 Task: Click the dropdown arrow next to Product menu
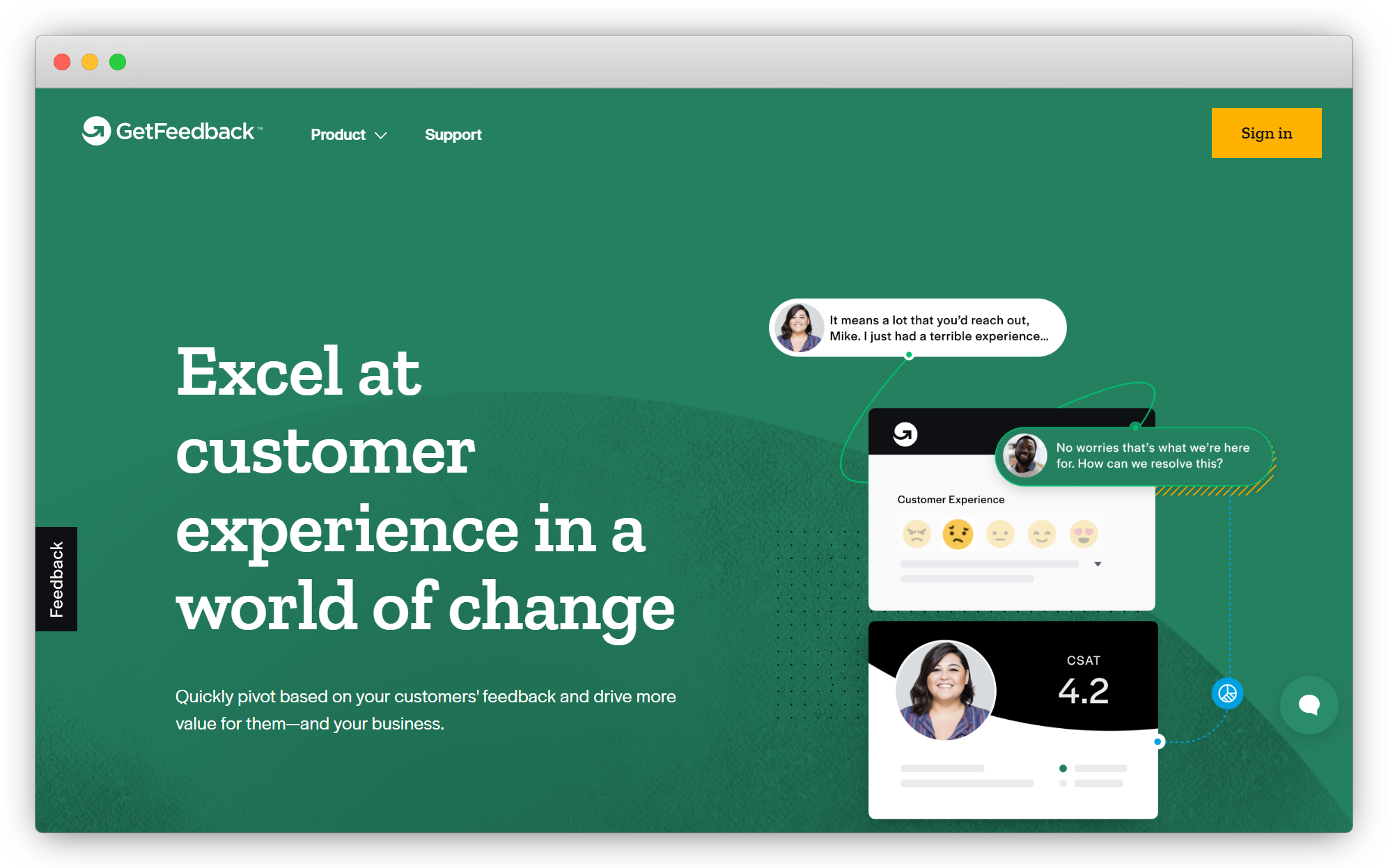pos(382,135)
